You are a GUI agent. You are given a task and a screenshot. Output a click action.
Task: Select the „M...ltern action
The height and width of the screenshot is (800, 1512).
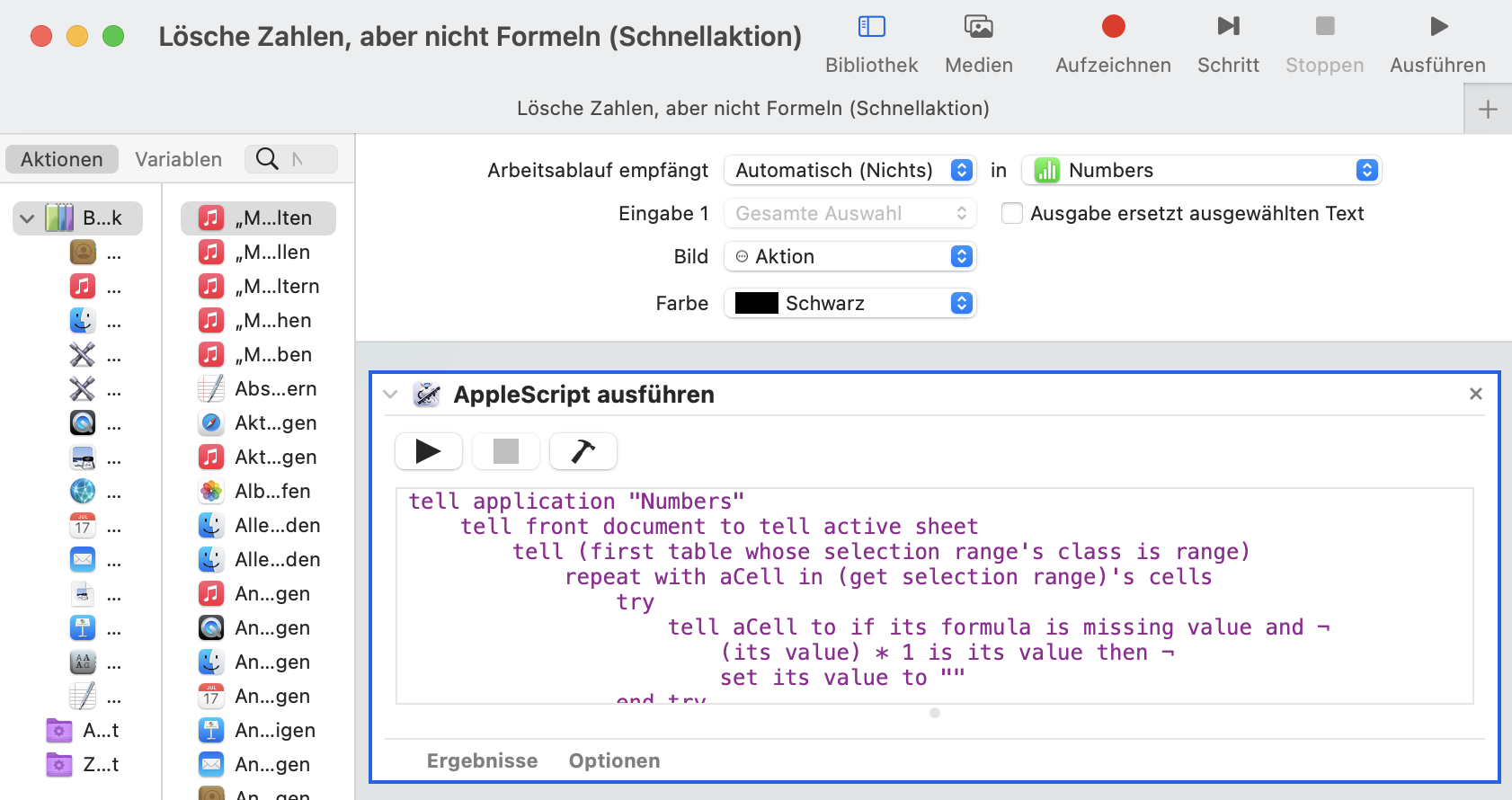[x=258, y=287]
